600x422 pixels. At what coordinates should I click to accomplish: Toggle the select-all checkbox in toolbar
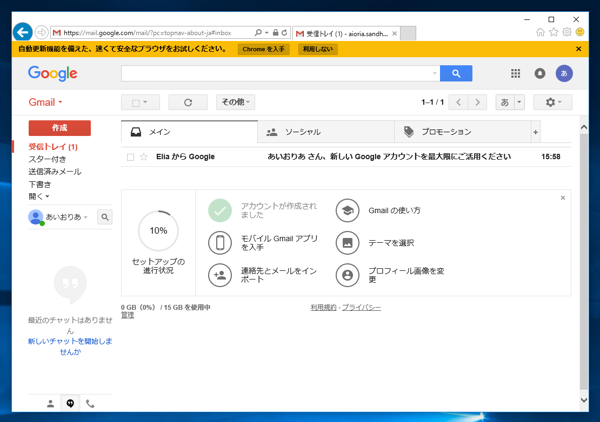pyautogui.click(x=136, y=103)
